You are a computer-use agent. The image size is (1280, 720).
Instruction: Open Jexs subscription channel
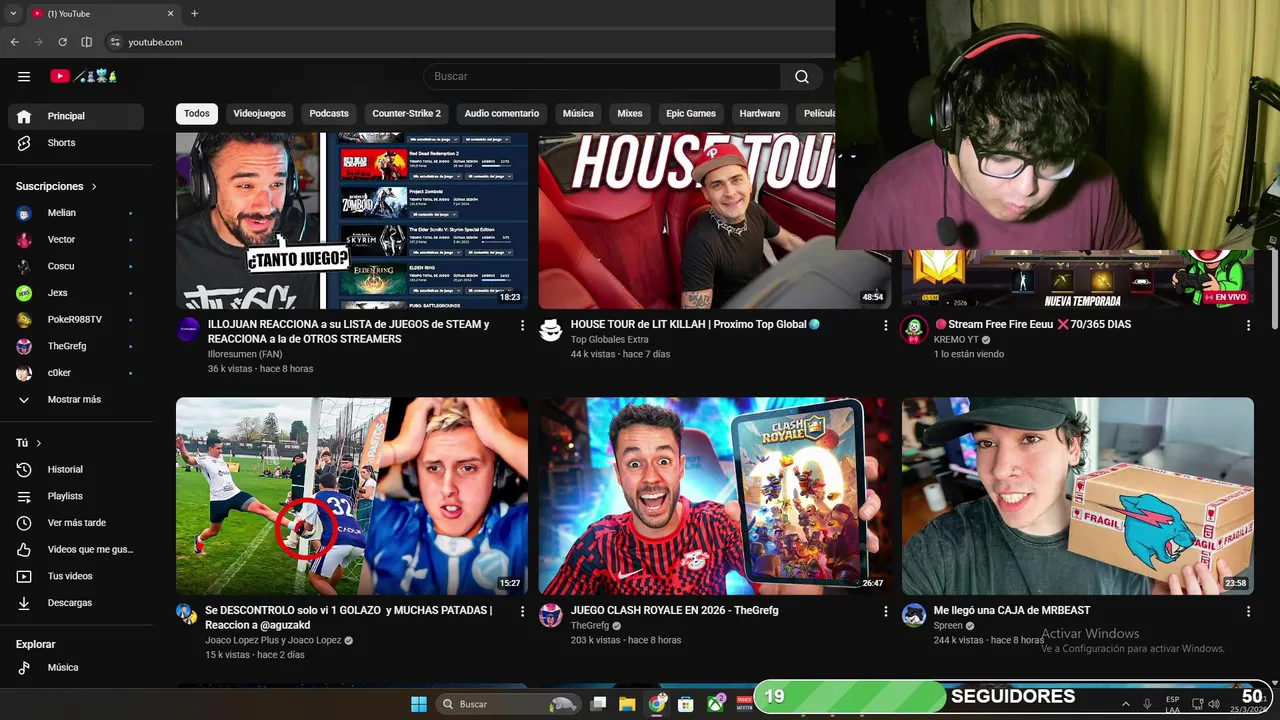(76, 293)
